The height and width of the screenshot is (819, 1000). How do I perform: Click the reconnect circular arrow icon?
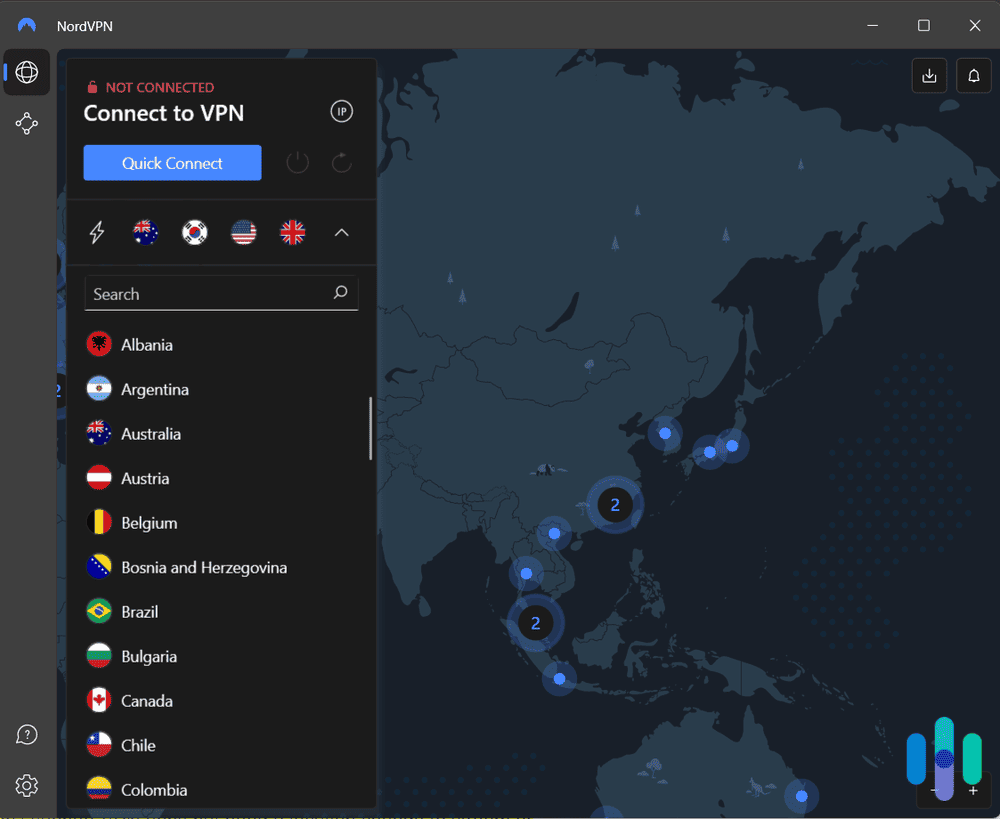click(341, 162)
